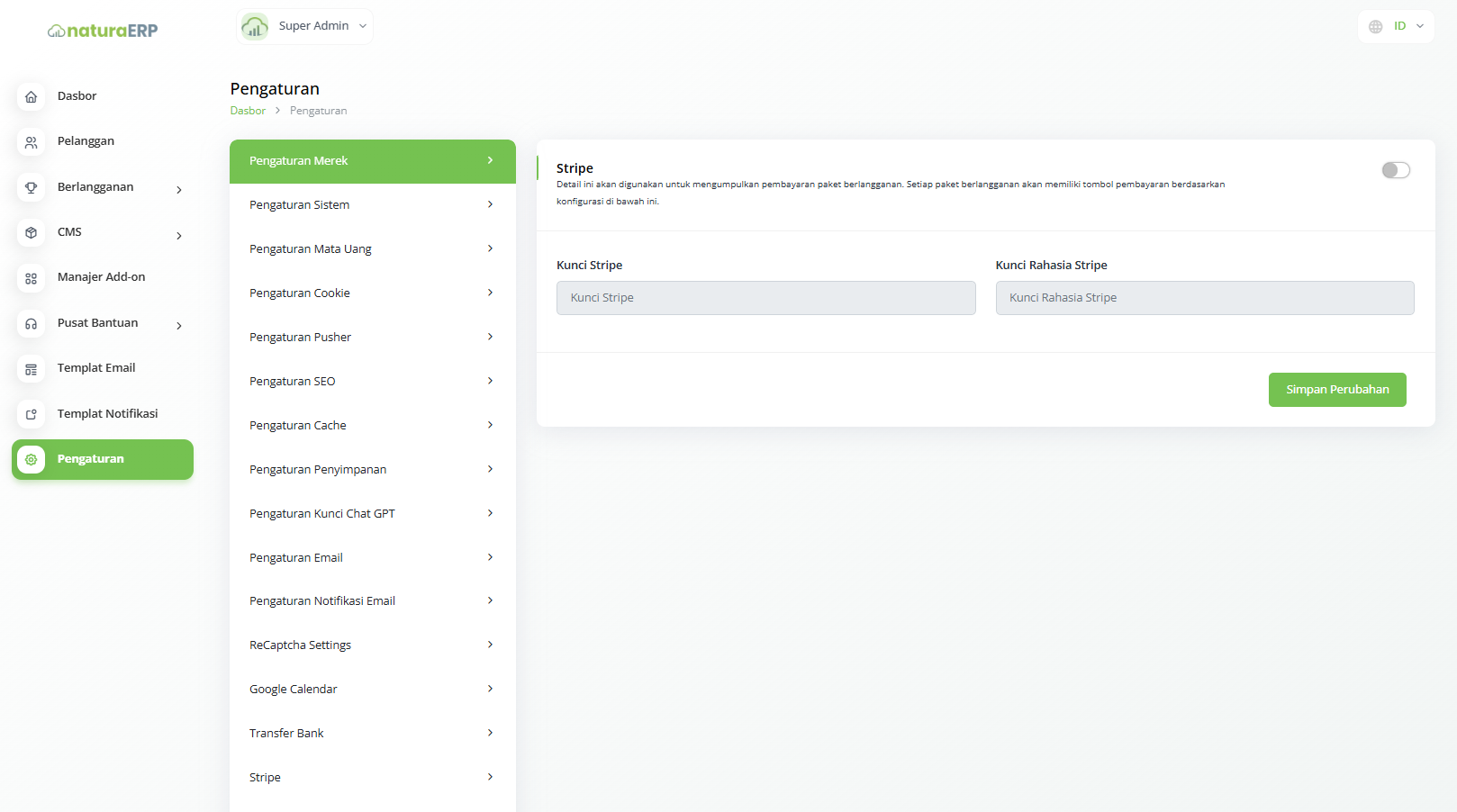Click the Templat Email icon

click(x=32, y=369)
